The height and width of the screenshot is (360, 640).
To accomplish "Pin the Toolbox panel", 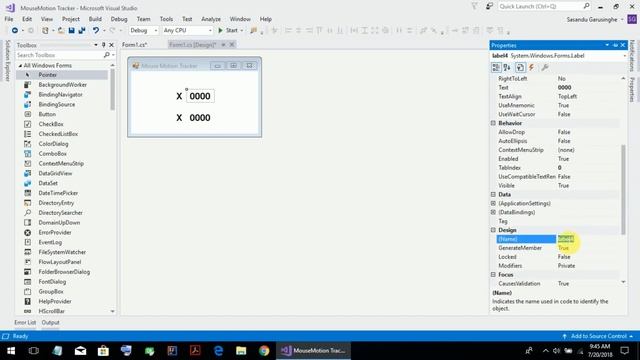I will coord(104,45).
